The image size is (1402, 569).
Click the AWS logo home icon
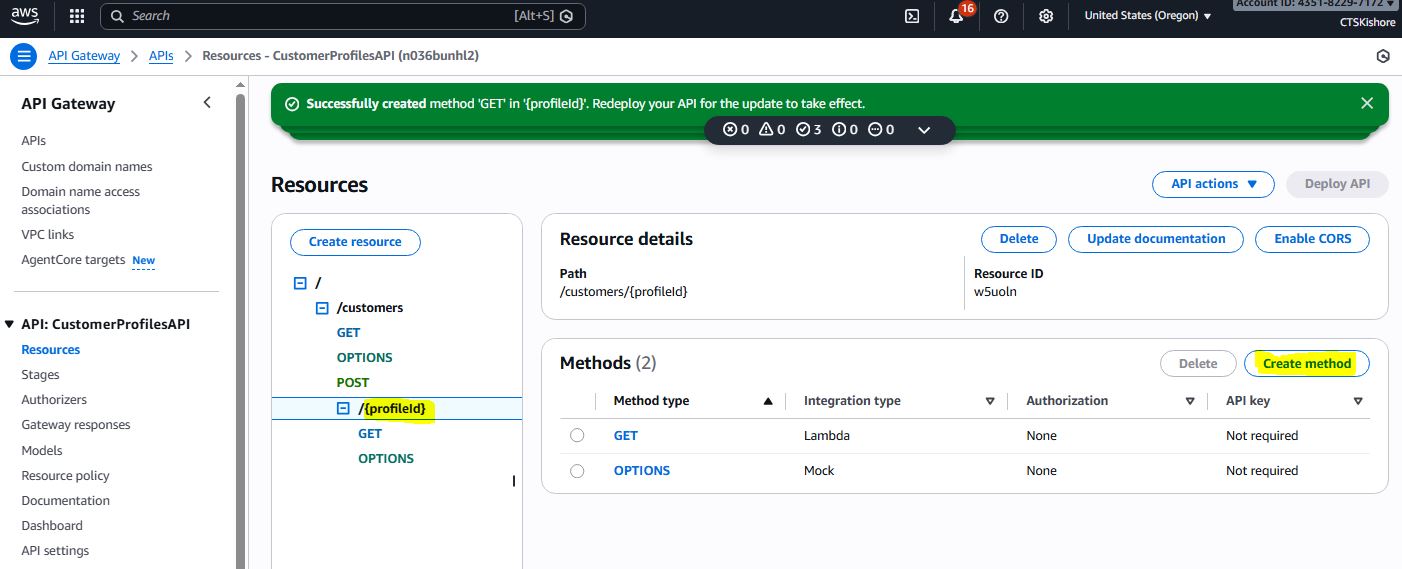tap(25, 15)
